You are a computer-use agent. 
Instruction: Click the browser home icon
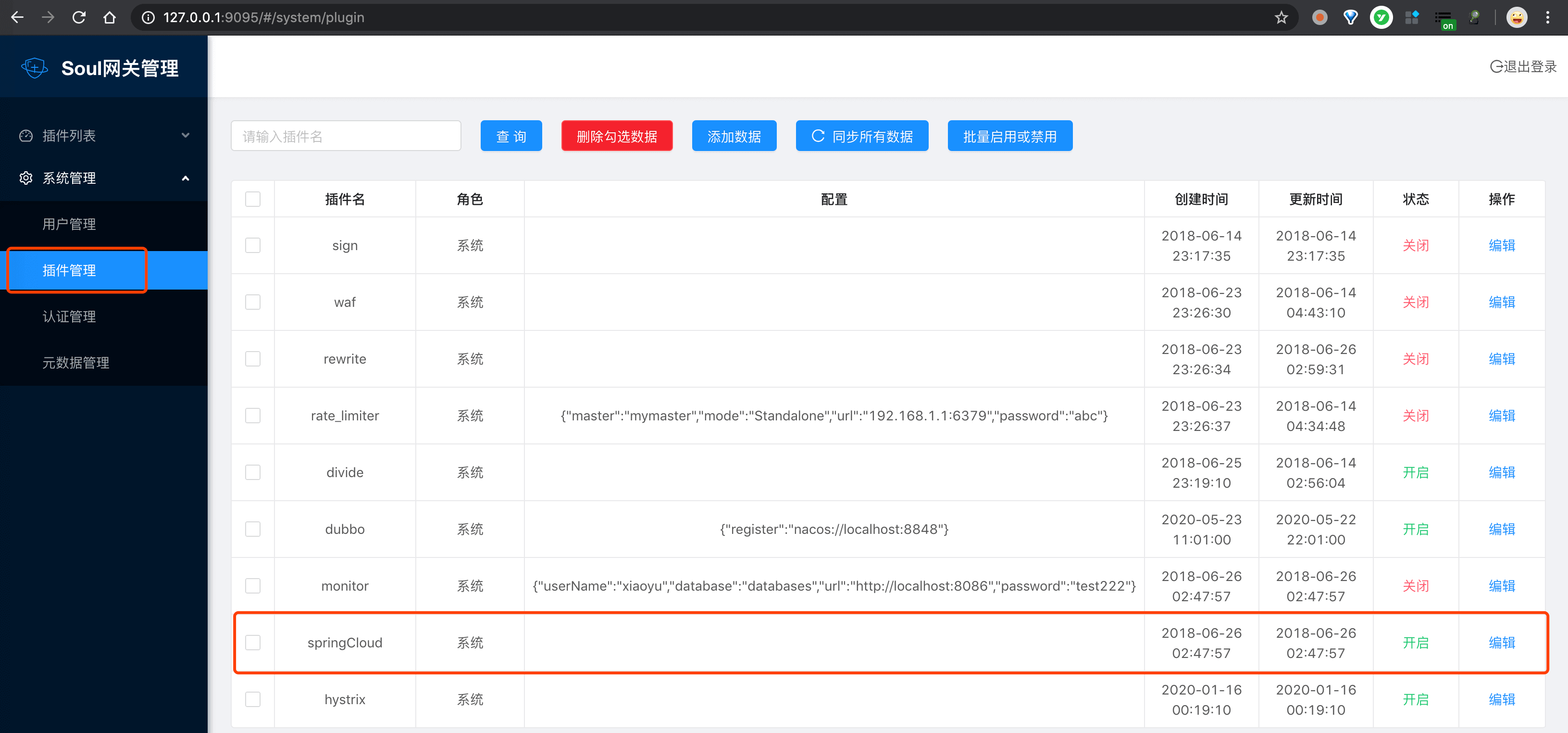pyautogui.click(x=110, y=17)
